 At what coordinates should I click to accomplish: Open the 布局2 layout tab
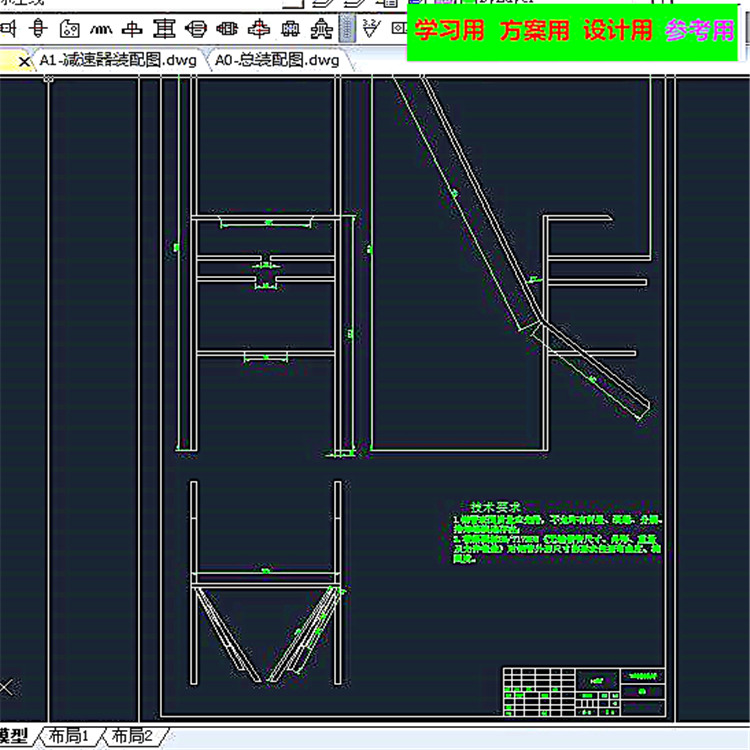[132, 736]
